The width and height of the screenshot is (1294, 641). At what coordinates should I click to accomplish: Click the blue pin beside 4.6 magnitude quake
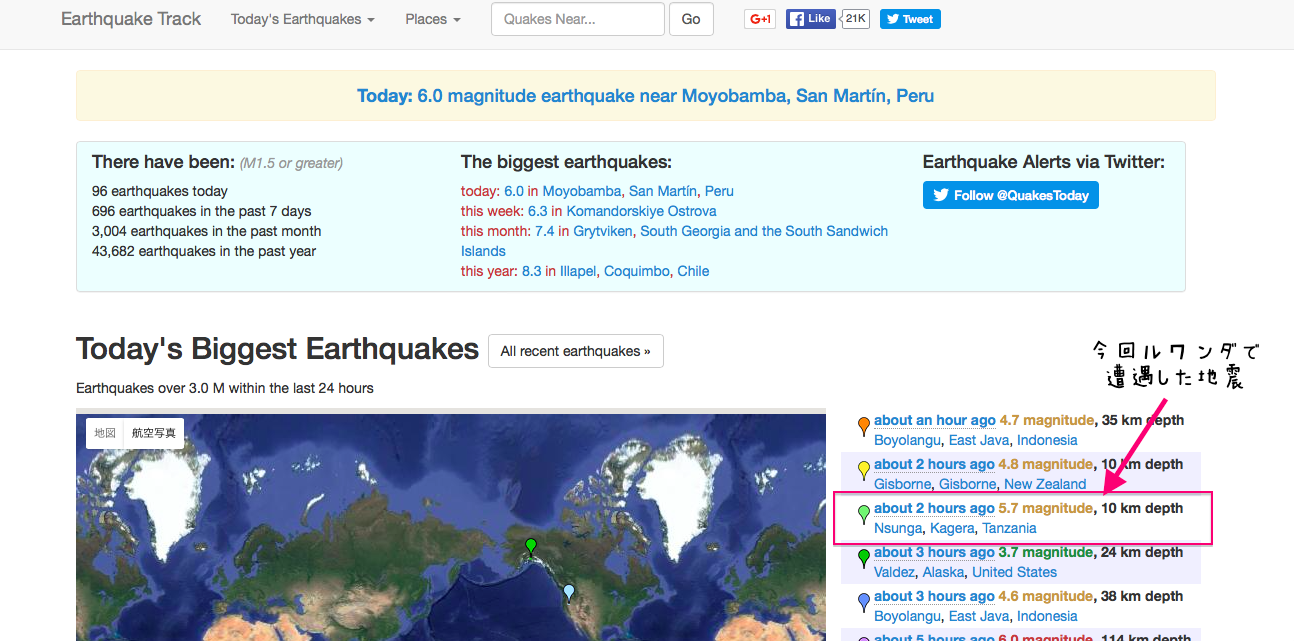coord(864,602)
